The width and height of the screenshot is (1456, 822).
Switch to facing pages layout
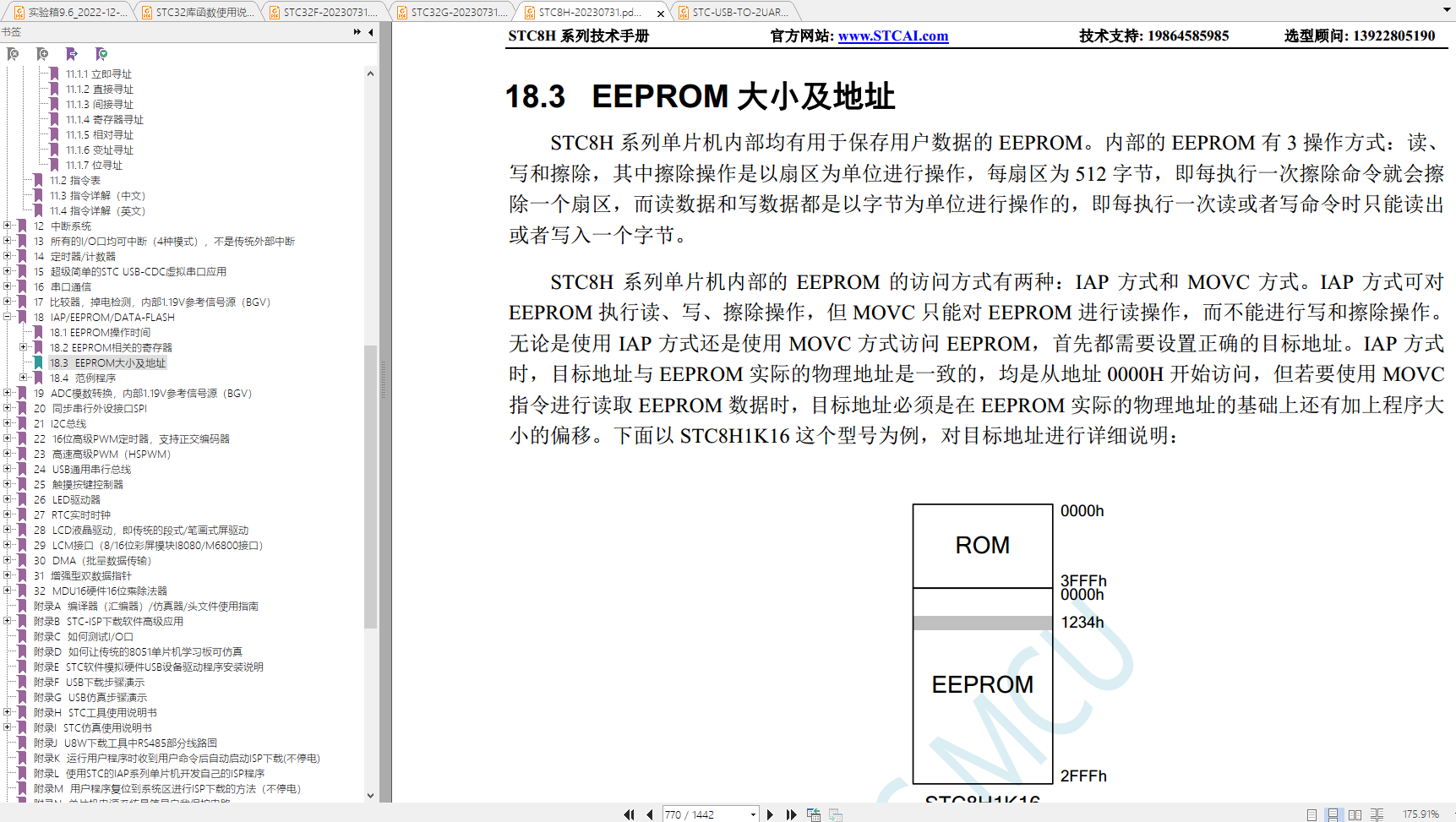[x=1355, y=814]
